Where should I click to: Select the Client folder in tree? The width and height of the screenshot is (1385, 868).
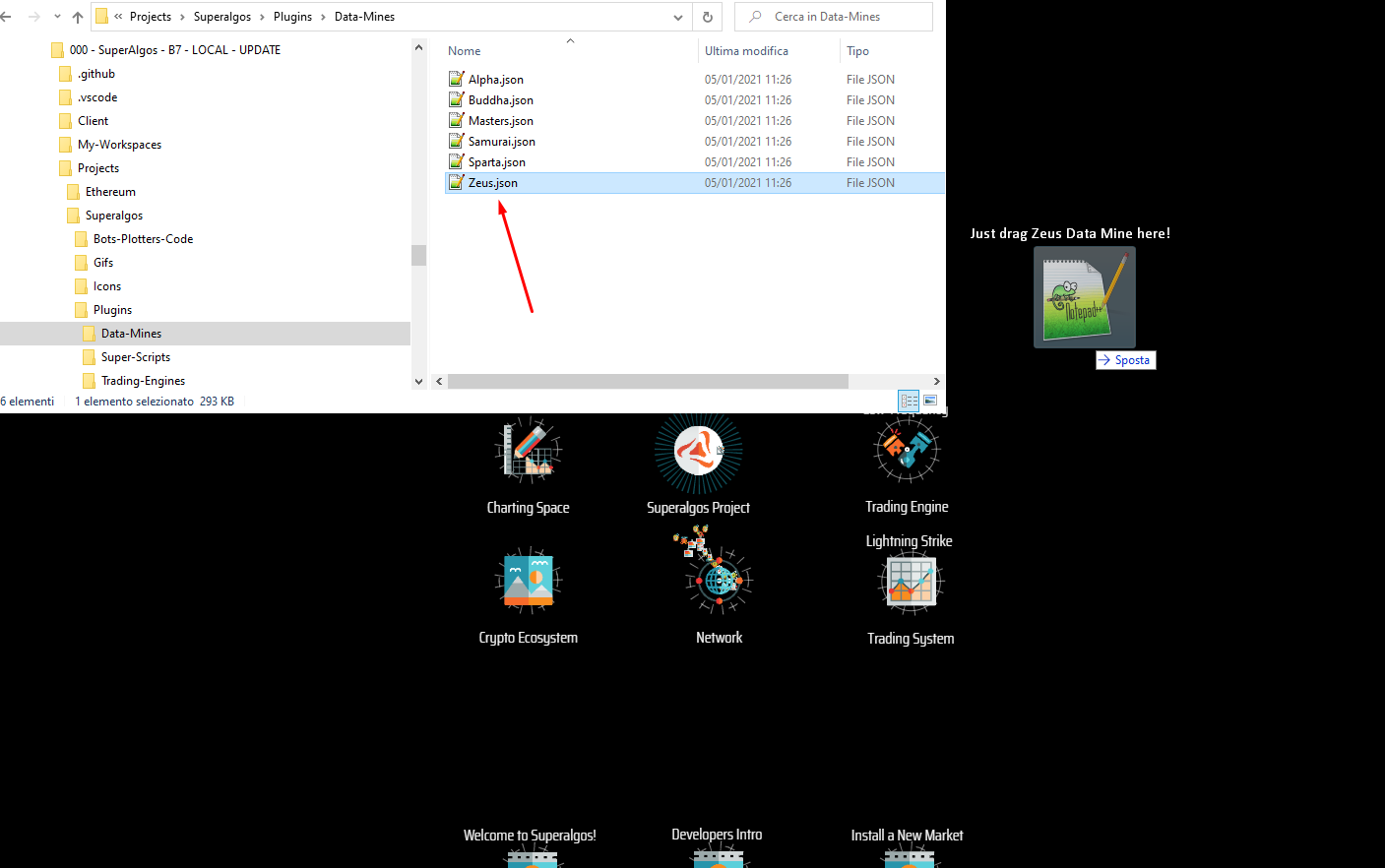click(x=94, y=121)
